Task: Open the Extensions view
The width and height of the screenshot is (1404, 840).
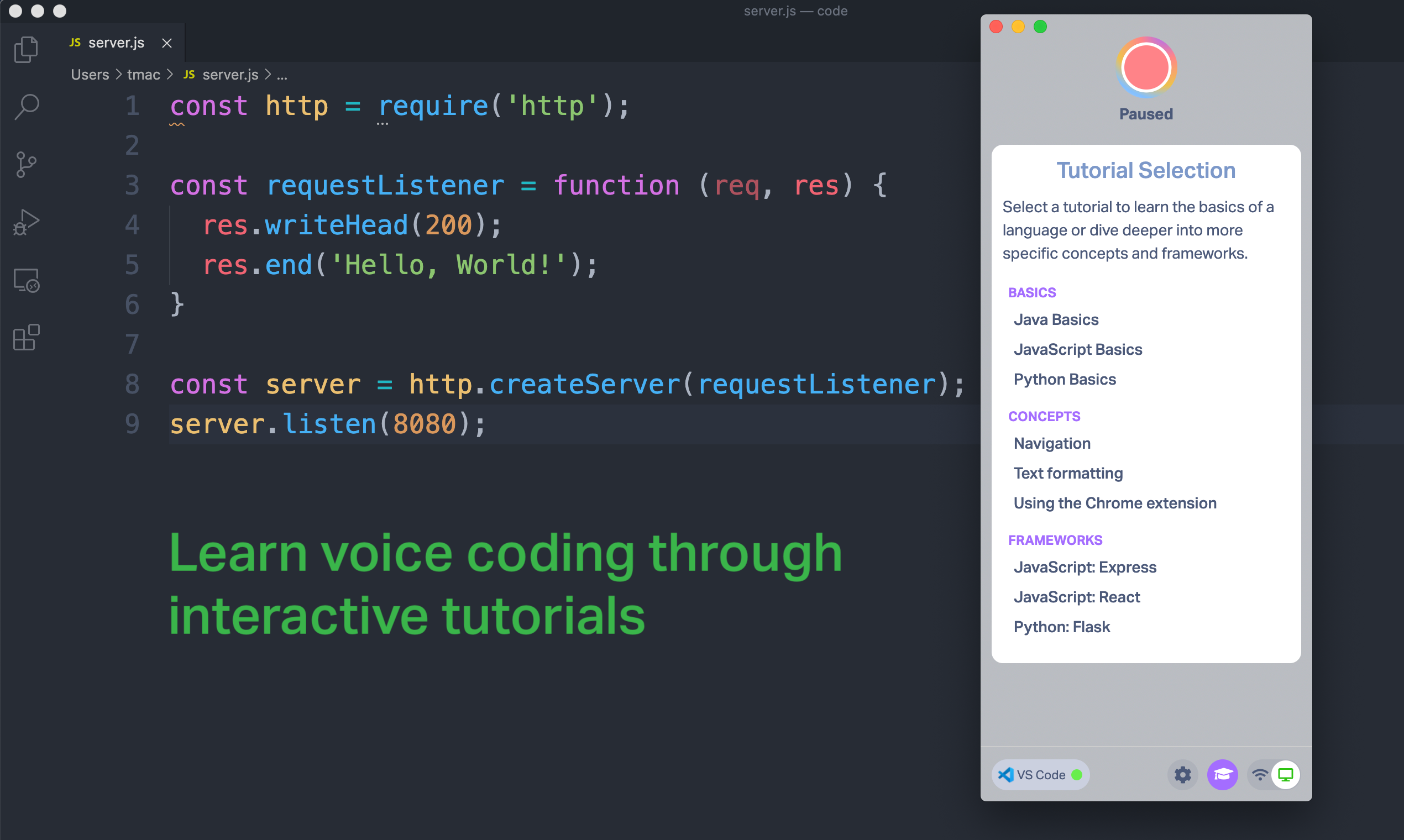Action: 25,337
